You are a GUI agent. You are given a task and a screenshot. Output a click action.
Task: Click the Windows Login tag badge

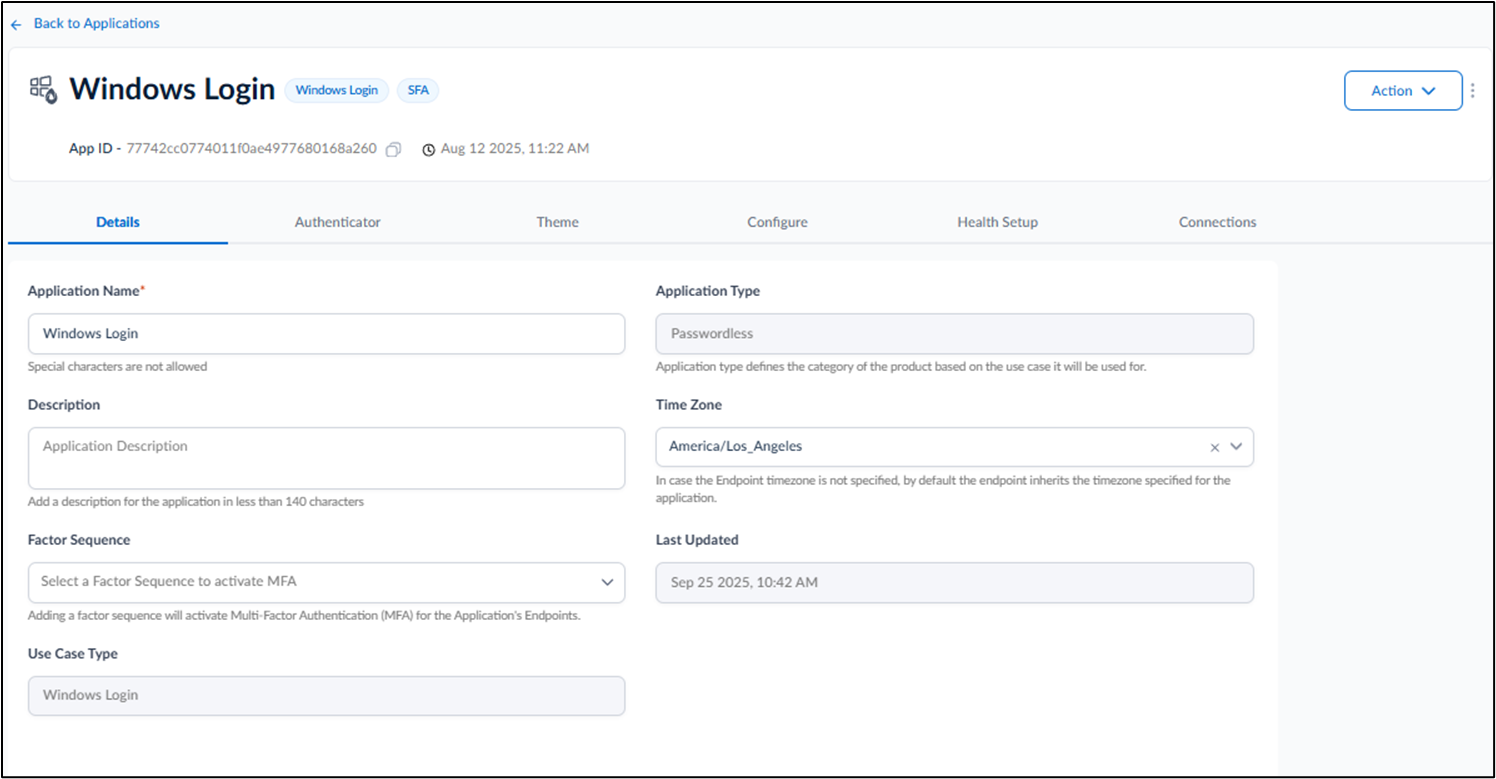[x=337, y=90]
